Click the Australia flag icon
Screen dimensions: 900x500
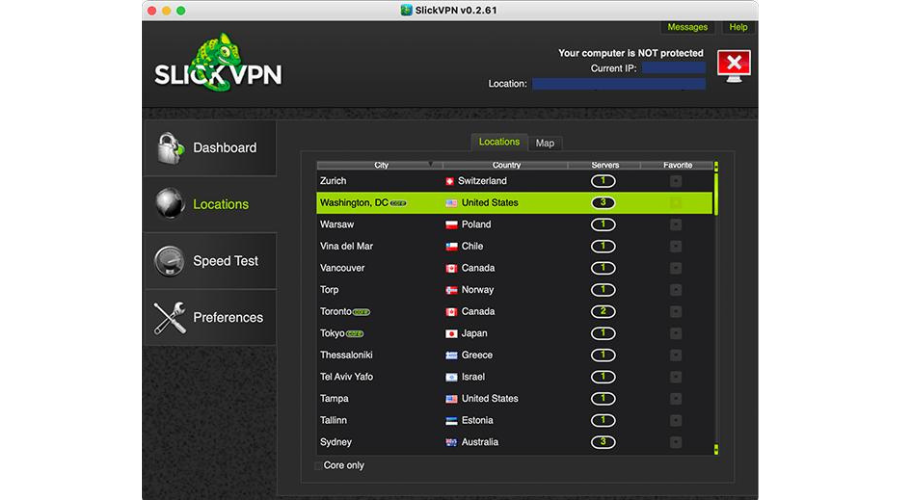pyautogui.click(x=451, y=443)
